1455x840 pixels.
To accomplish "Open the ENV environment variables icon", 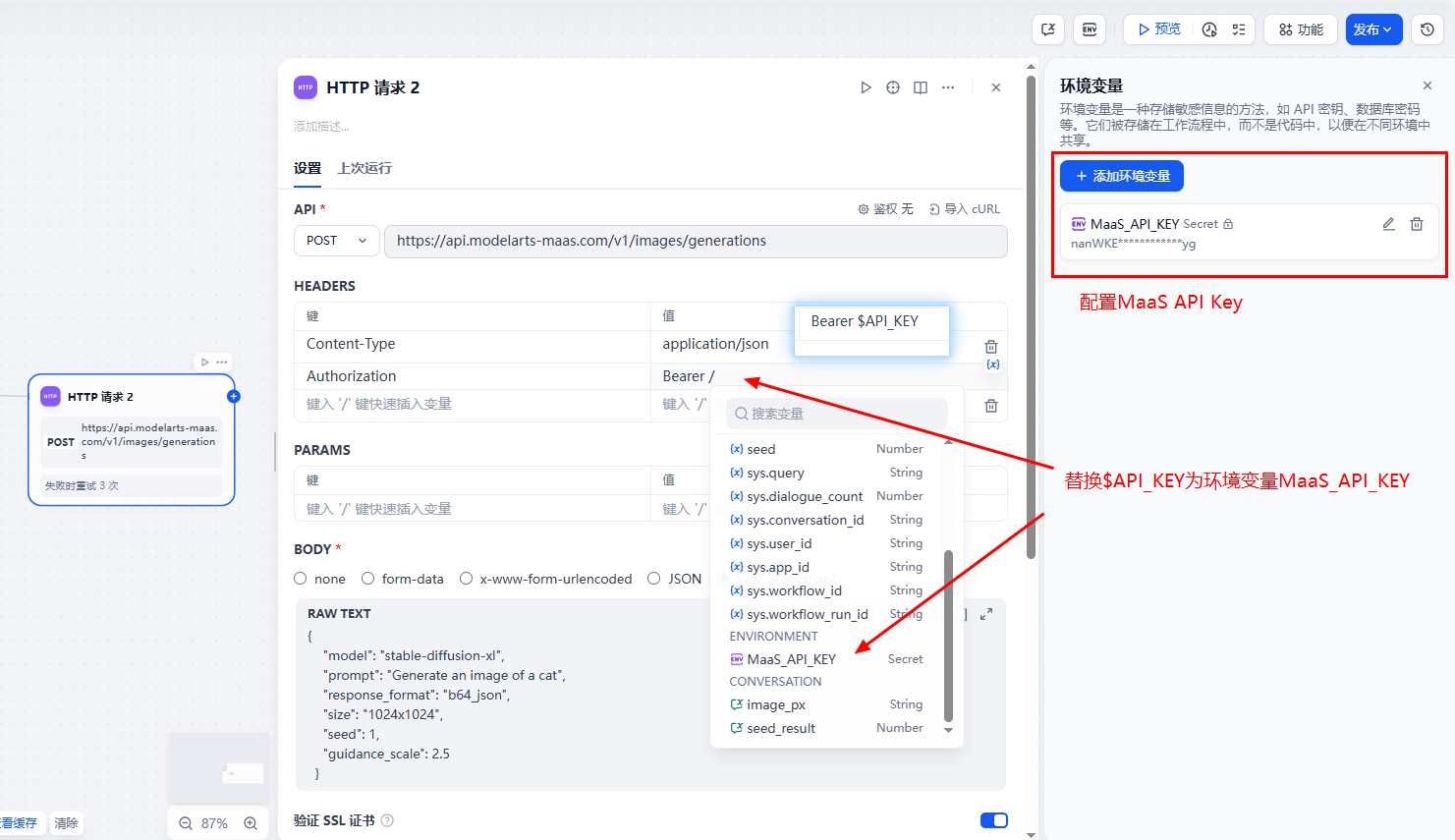I will [x=1090, y=29].
